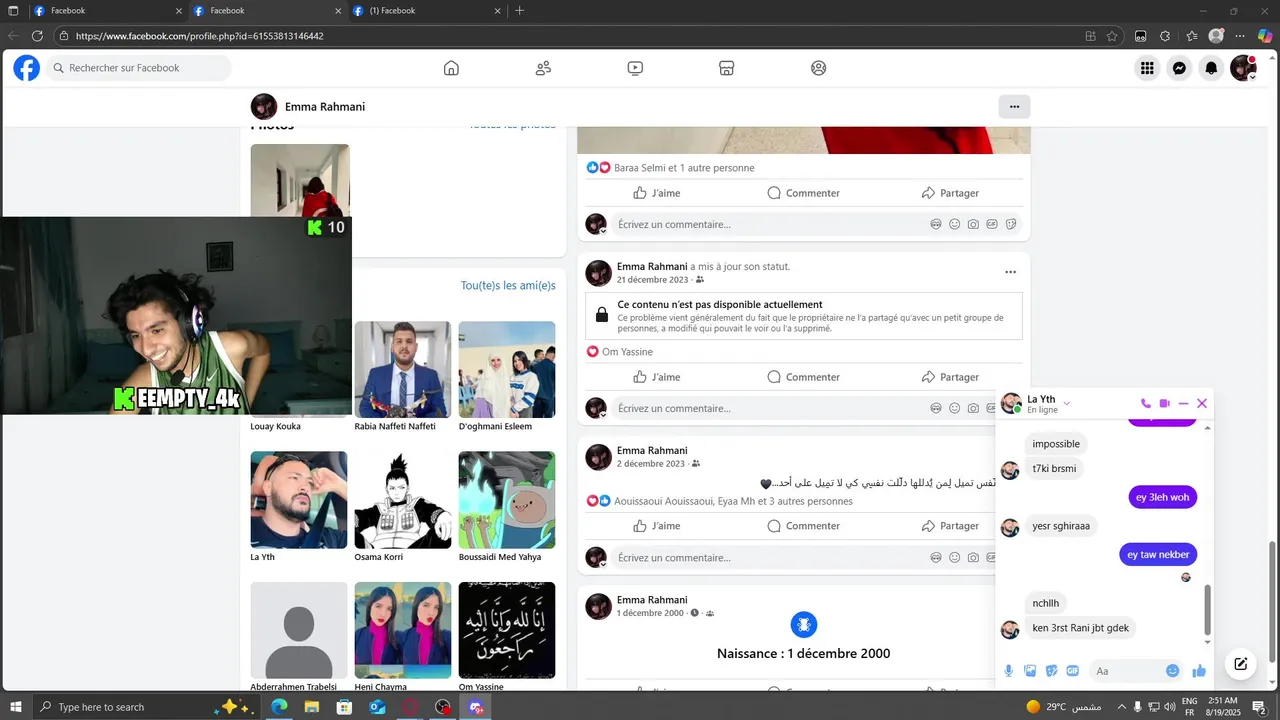Click the new message compose icon

[1241, 664]
